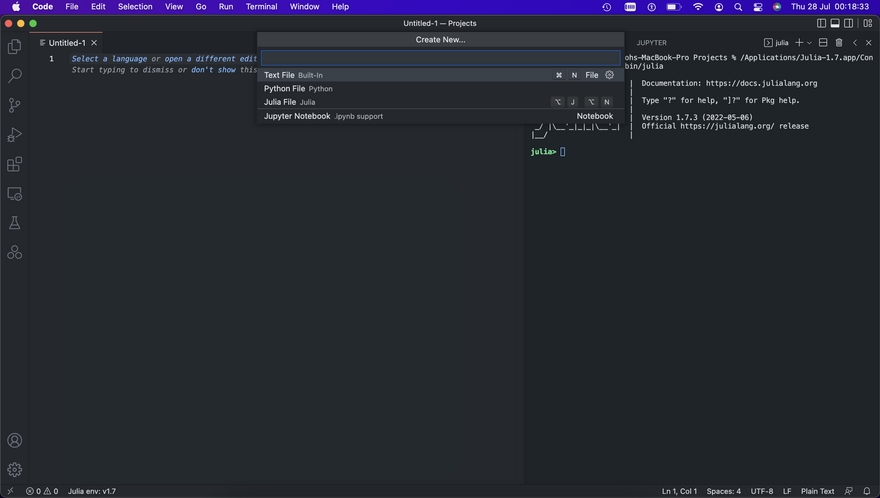Screen dimensions: 880x498
Task: Focus the Create New search input
Action: pos(441,58)
